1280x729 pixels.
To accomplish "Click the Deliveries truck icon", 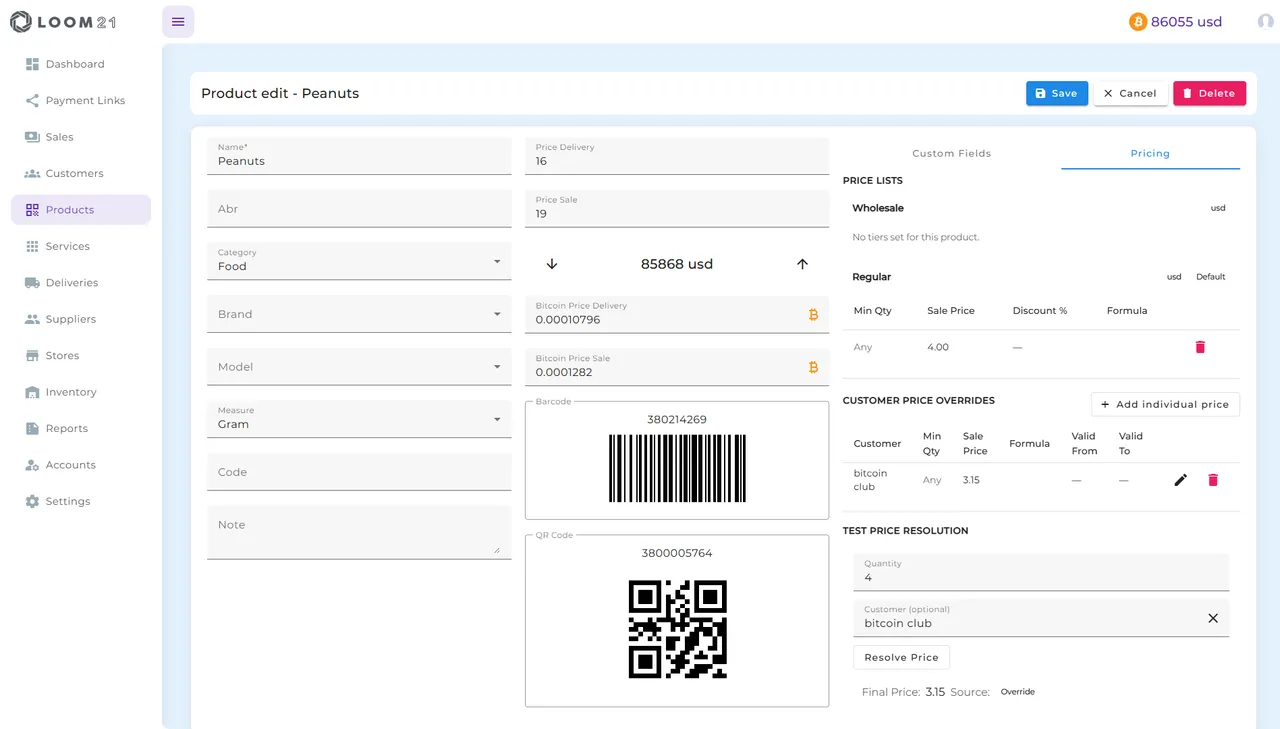I will tap(32, 283).
